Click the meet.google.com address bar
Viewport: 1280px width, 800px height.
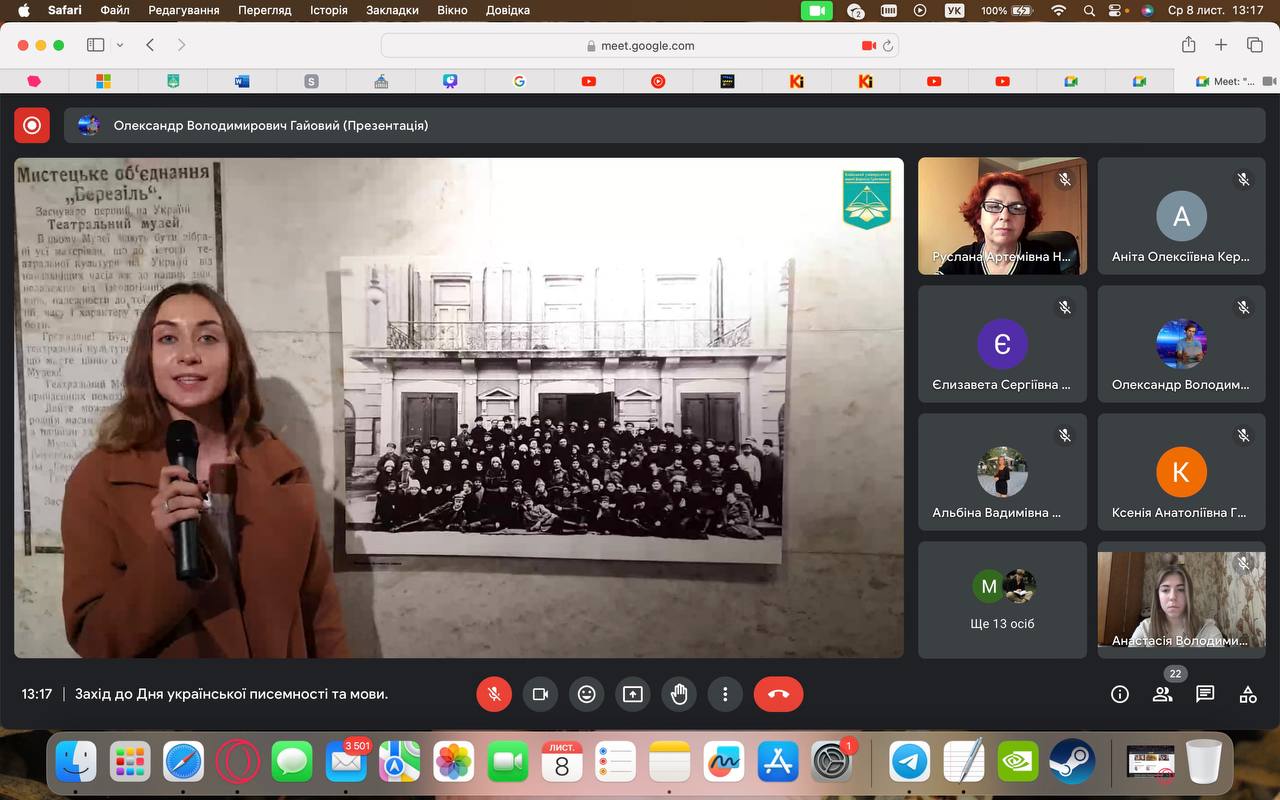(x=640, y=45)
